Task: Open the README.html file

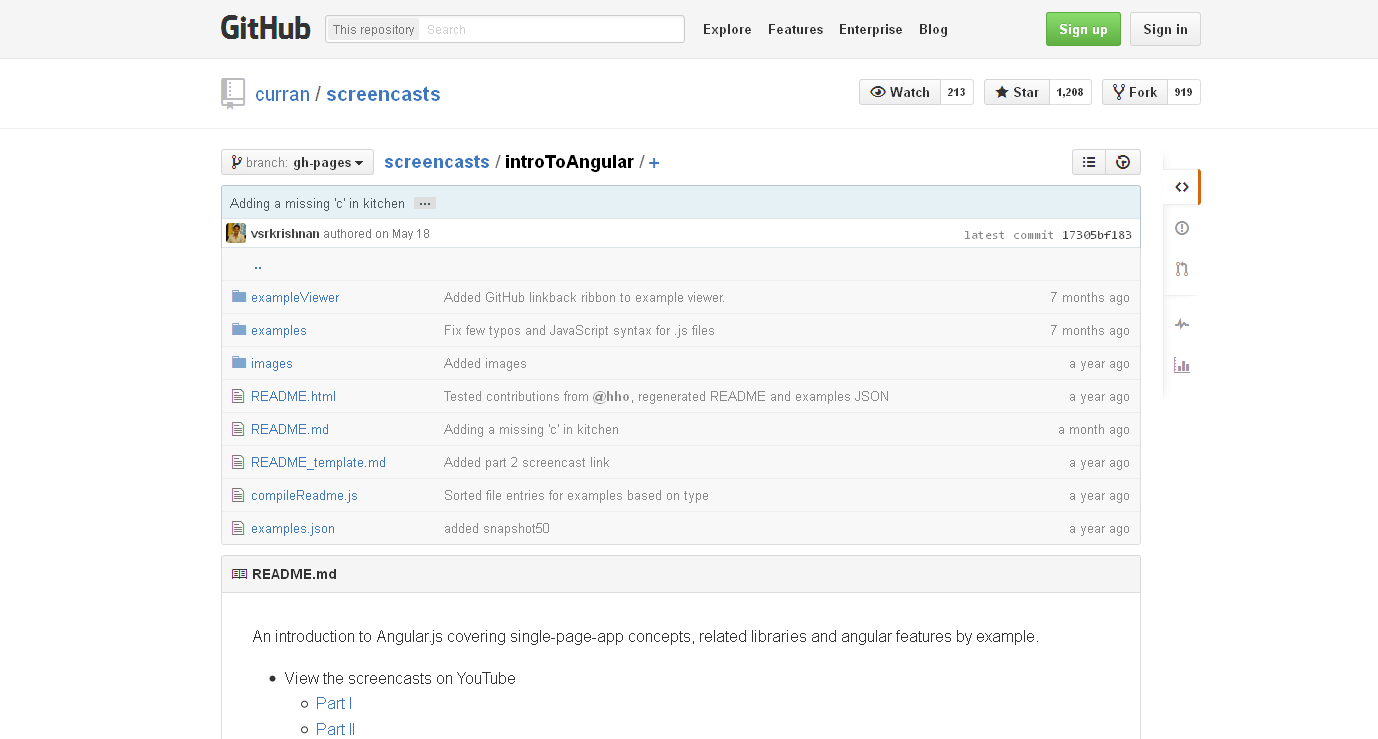Action: click(x=293, y=396)
